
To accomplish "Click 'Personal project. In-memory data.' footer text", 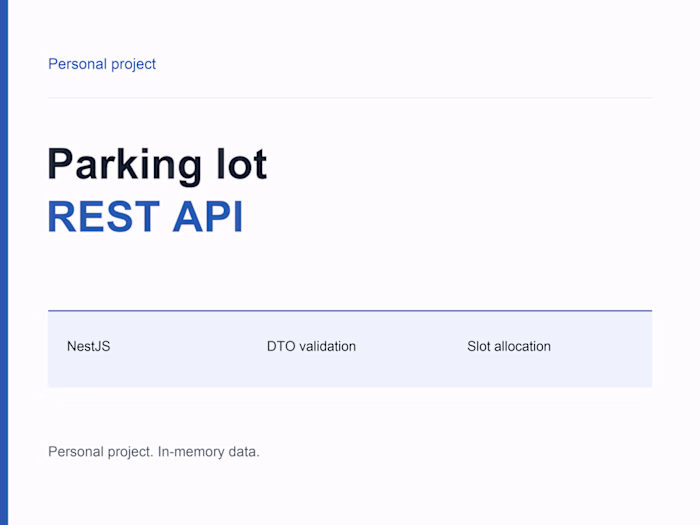I will 154,452.
